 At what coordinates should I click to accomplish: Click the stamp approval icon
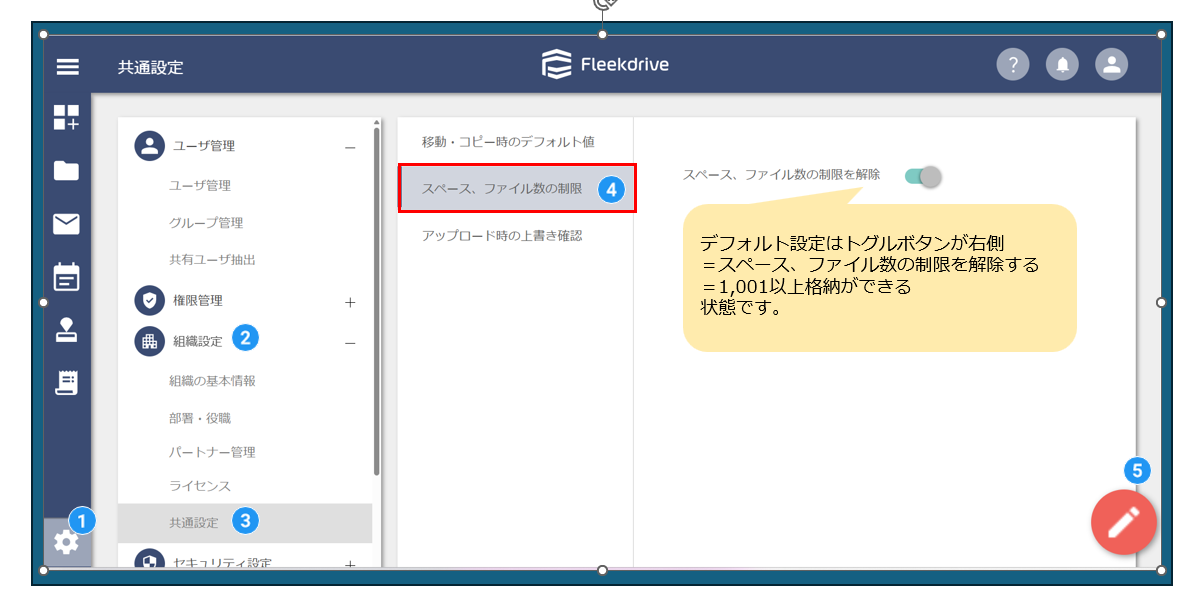(x=66, y=331)
